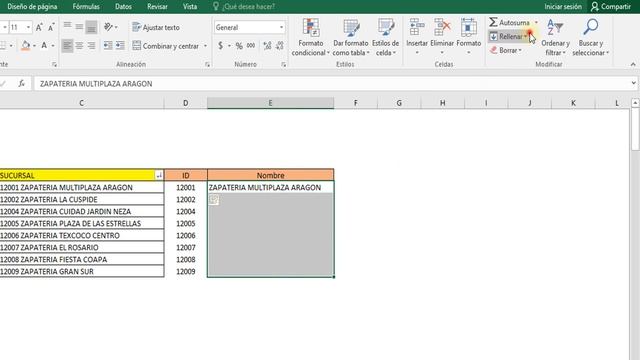The width and height of the screenshot is (640, 360).
Task: Click the insert function fx icon
Action: 22,83
